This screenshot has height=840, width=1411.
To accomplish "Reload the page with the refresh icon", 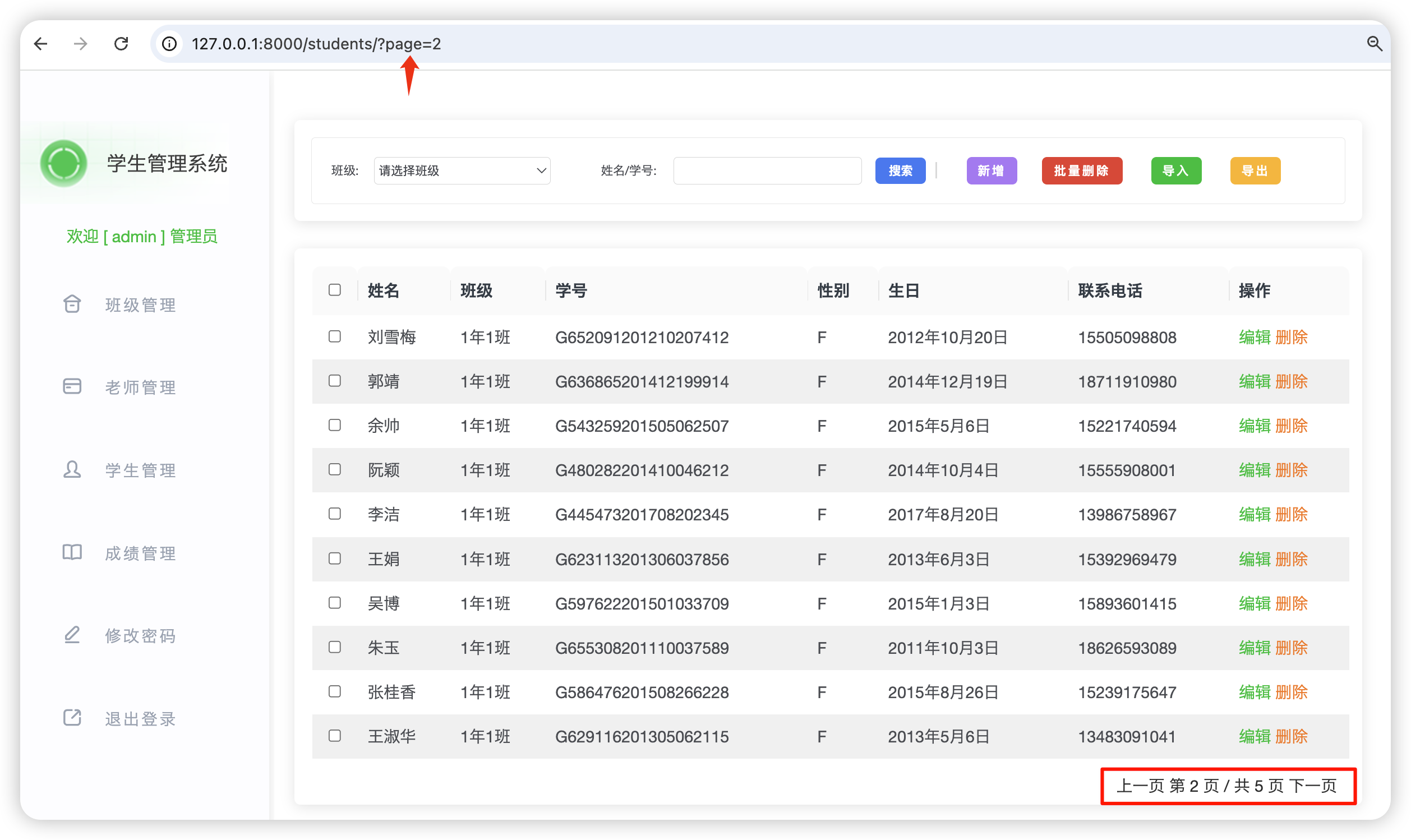I will click(121, 44).
